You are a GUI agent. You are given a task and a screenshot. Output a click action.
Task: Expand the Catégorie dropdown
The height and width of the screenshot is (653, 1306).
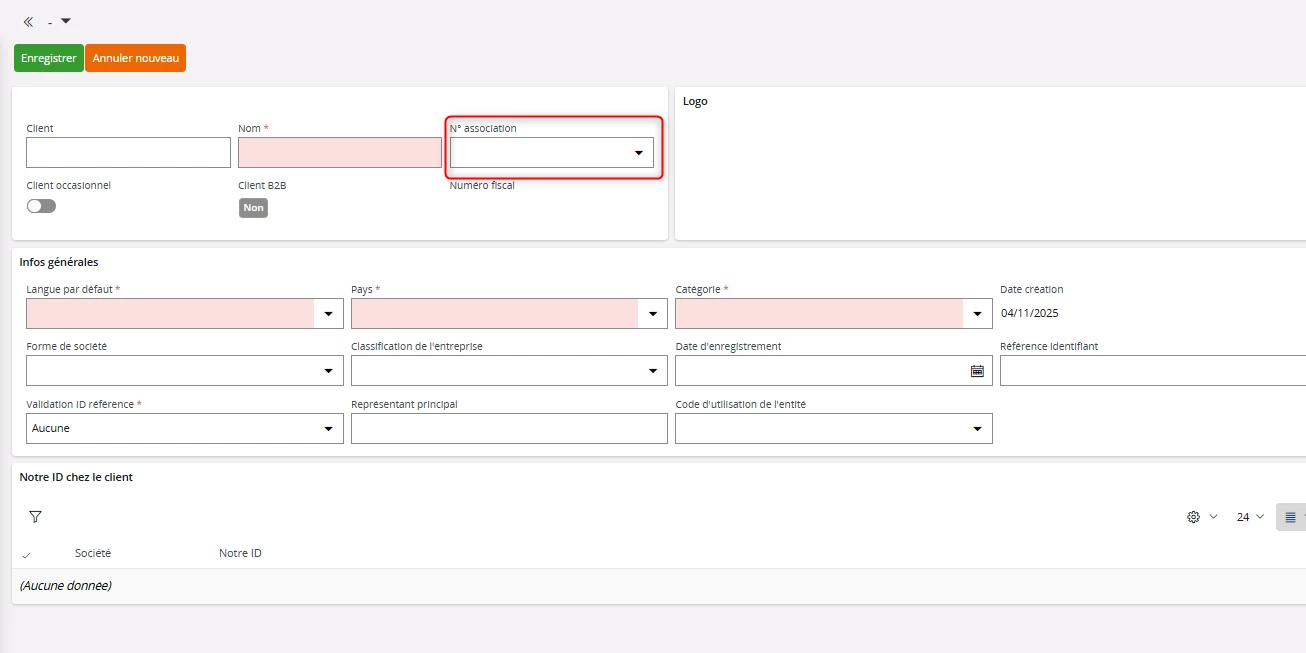point(977,314)
